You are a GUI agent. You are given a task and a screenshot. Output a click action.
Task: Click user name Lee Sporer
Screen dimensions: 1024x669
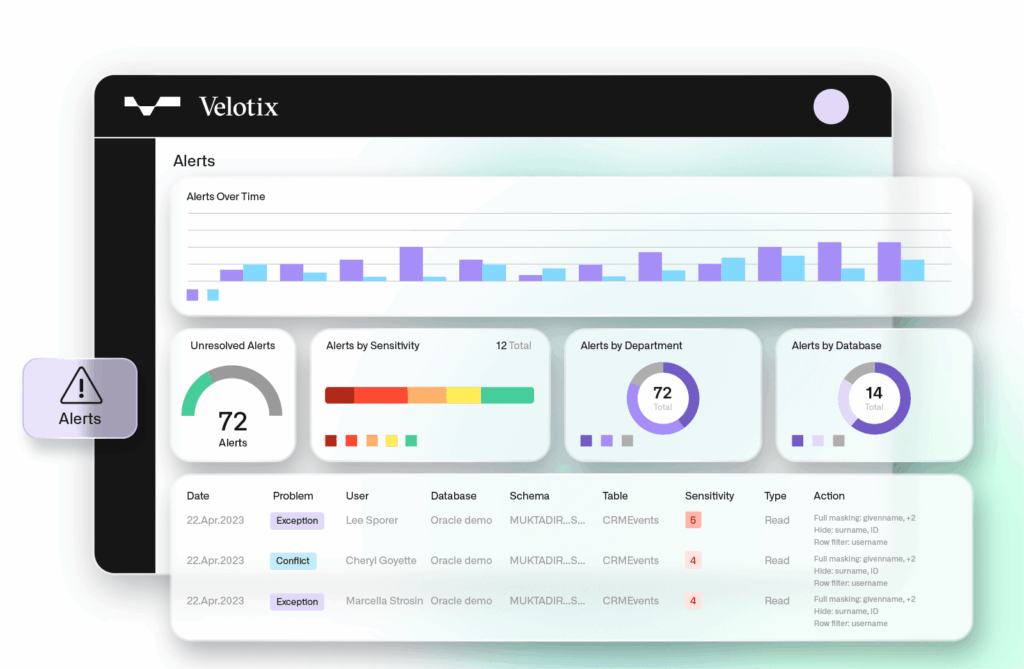tap(372, 520)
